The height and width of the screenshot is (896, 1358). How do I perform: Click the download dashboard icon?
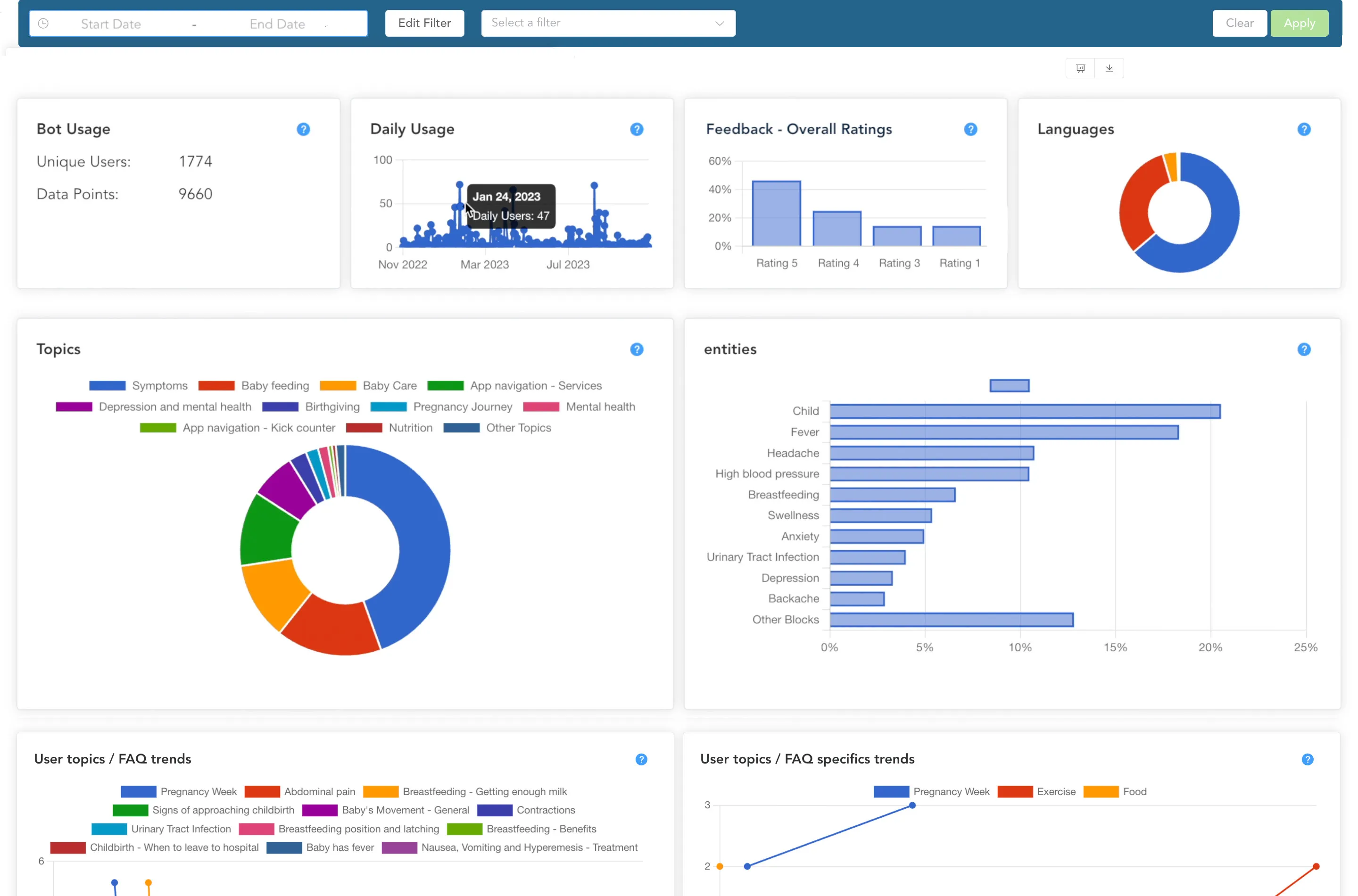coord(1109,68)
